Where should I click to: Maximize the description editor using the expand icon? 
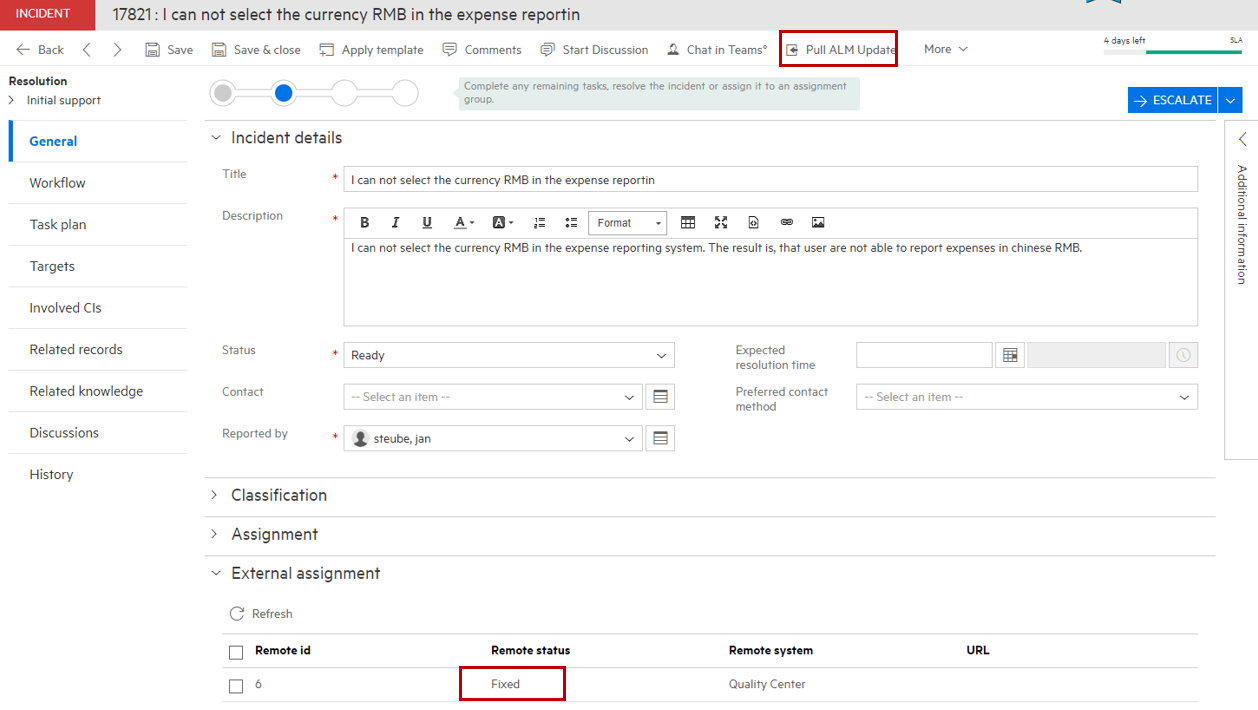721,222
